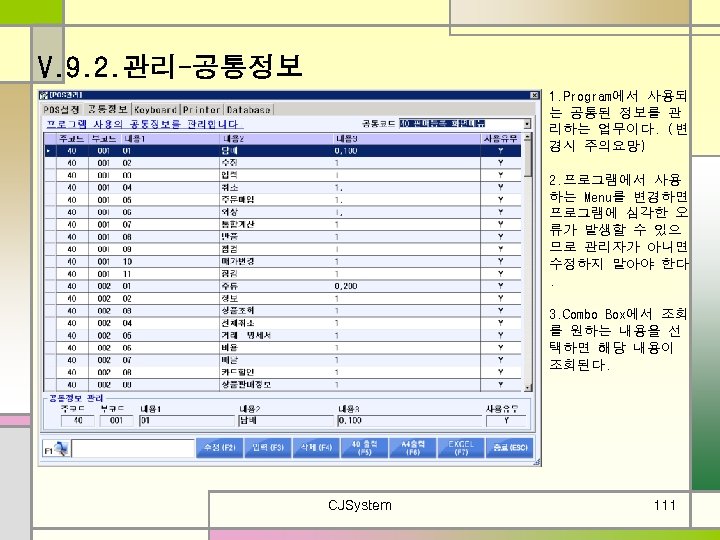Click the row selector of row 001 03
This screenshot has width=720, height=540.
tap(50, 175)
